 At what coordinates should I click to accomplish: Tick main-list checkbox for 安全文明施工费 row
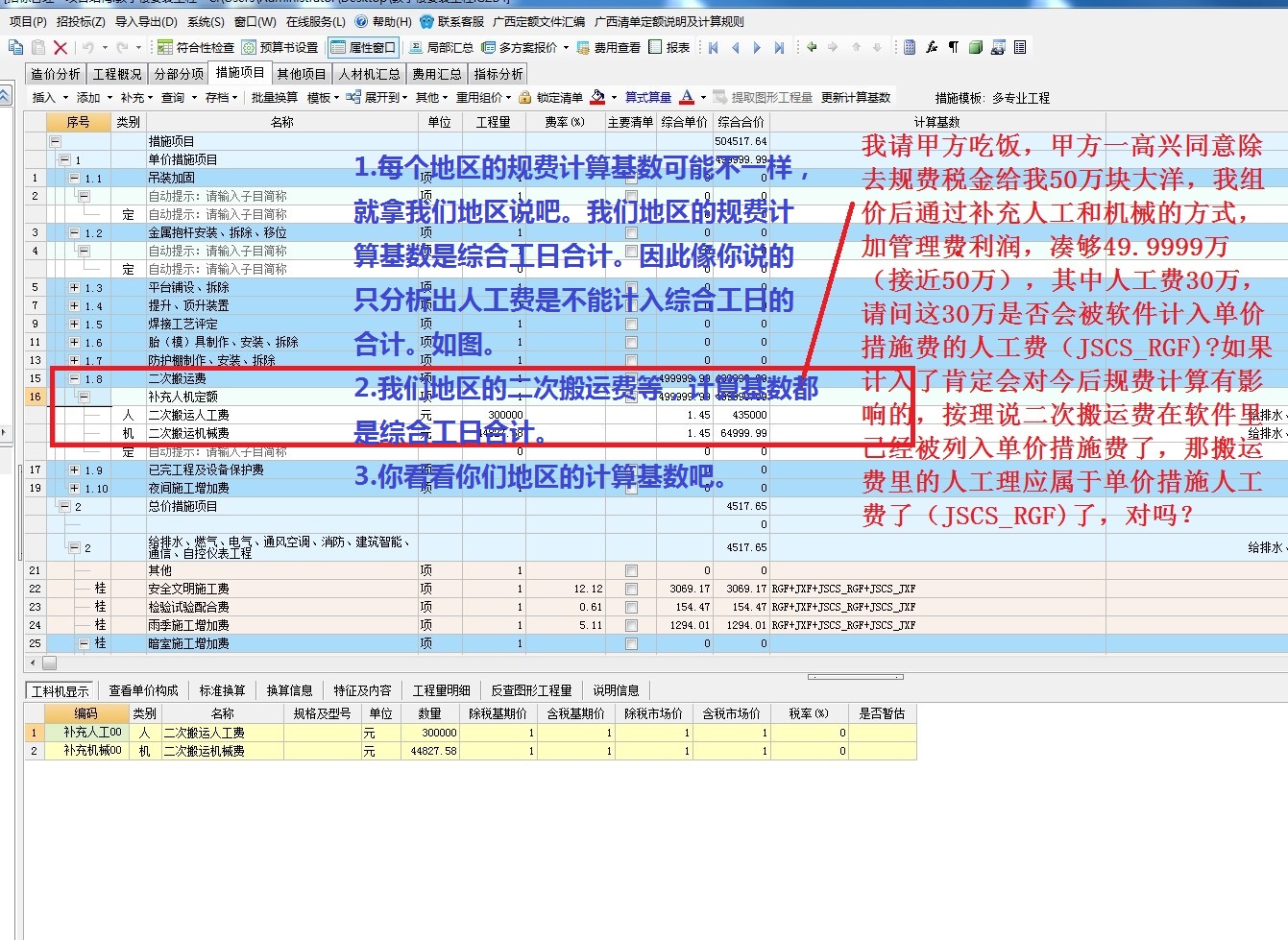point(631,589)
